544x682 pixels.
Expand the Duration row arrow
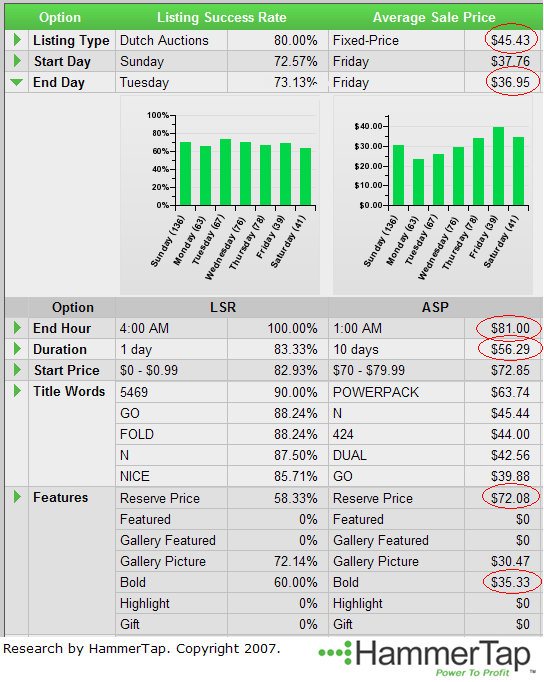(x=17, y=348)
